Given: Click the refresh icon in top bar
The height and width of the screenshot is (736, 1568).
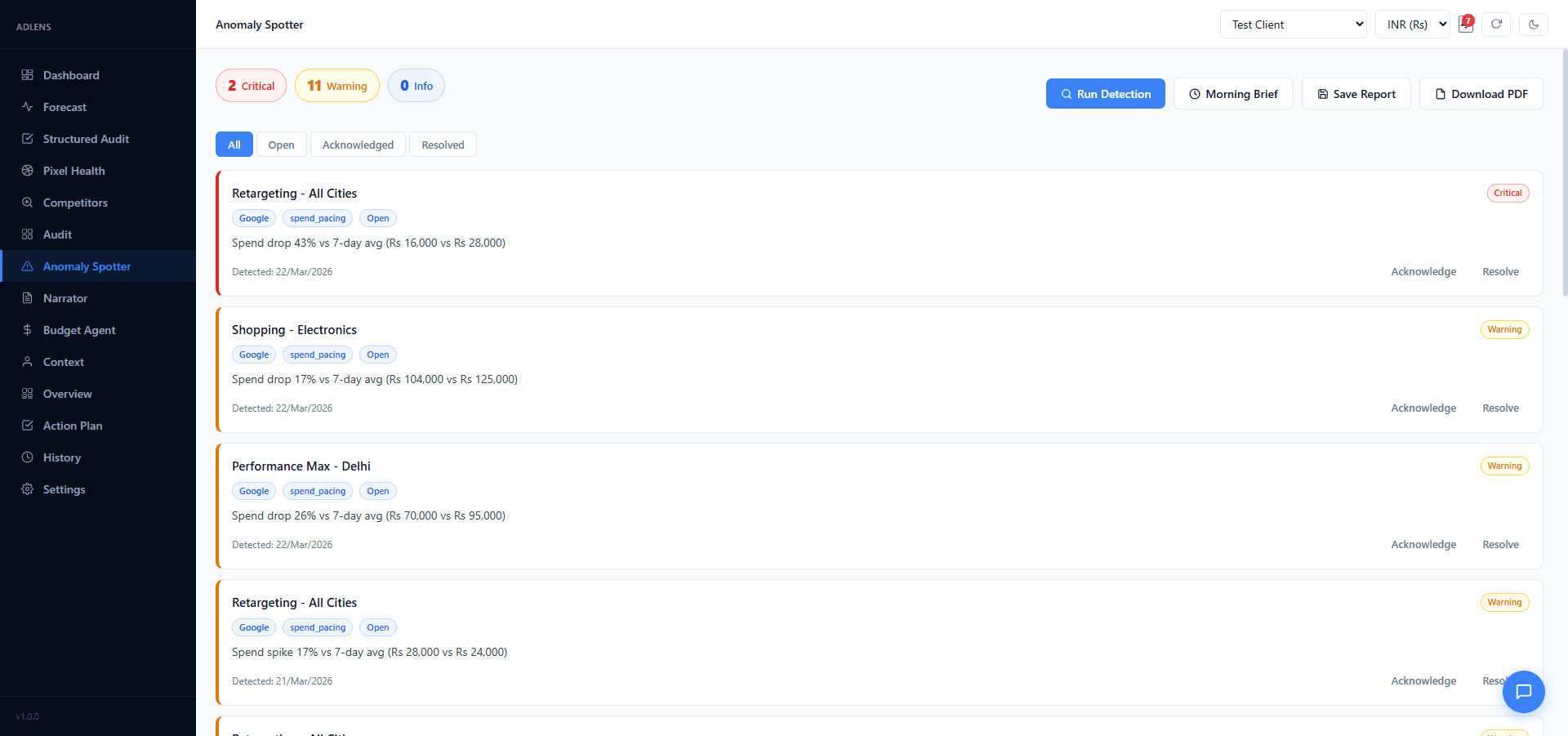Looking at the screenshot, I should pyautogui.click(x=1496, y=25).
